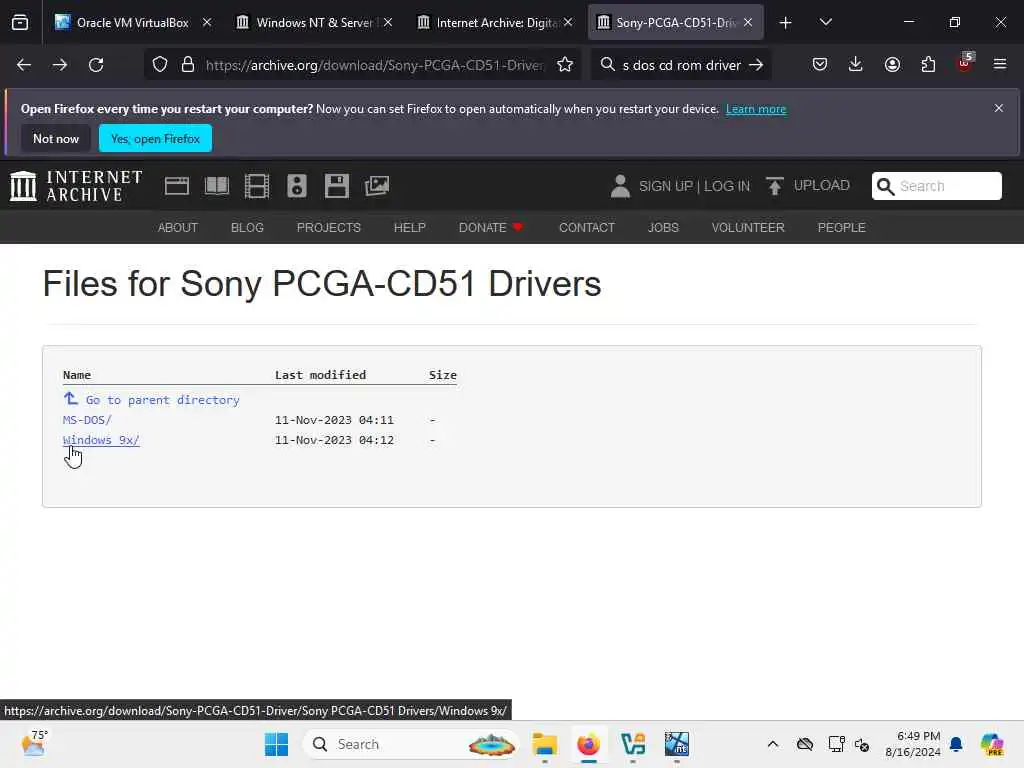Click the Firefox address bar URL
The width and height of the screenshot is (1024, 768).
[374, 65]
